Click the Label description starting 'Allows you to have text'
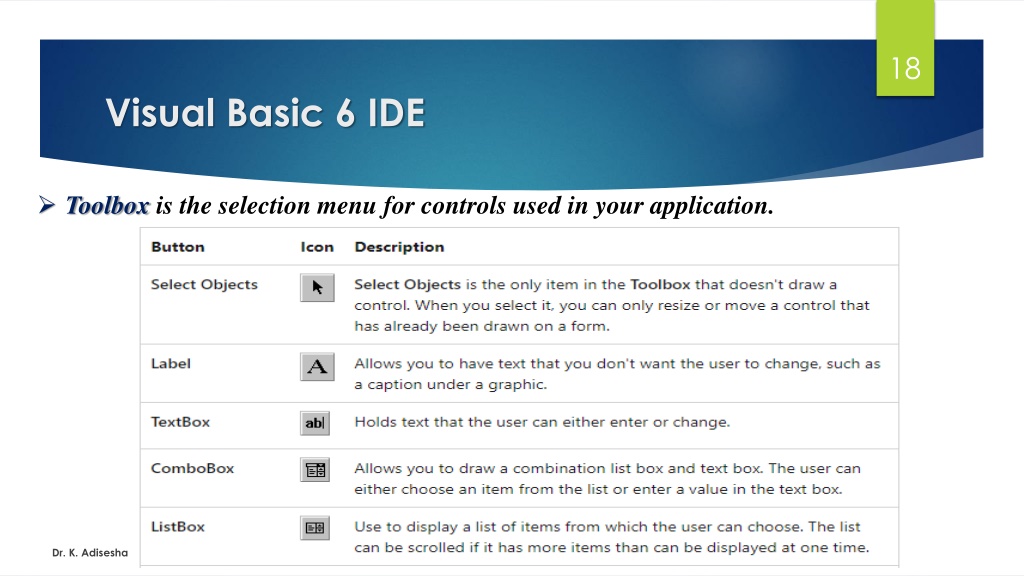 [x=617, y=374]
